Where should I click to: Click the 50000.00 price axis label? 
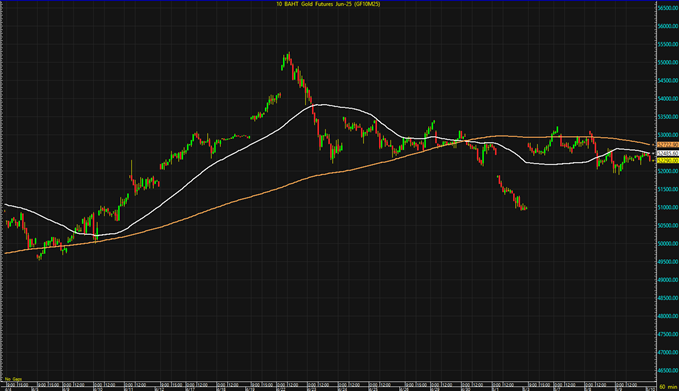668,244
